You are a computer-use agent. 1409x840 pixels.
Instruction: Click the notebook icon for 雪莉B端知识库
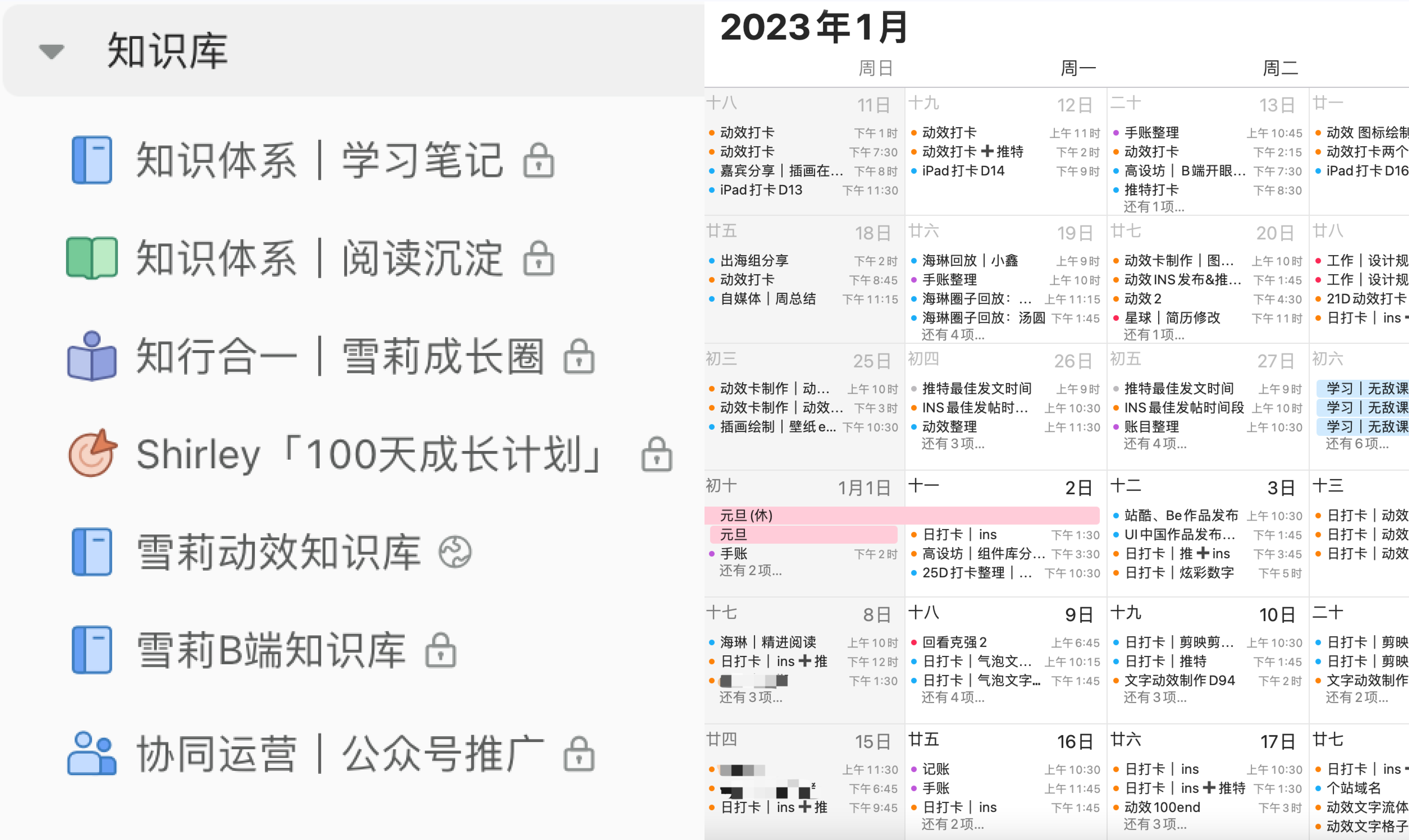(x=92, y=650)
